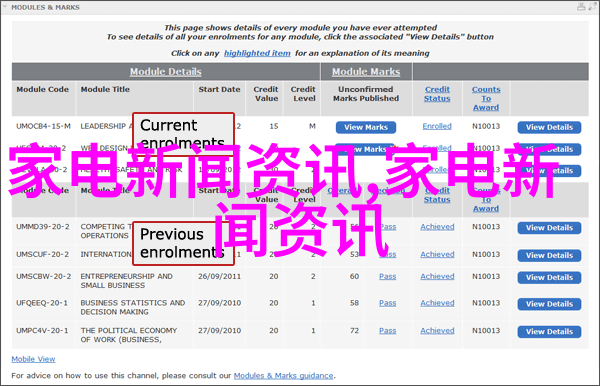Select module code UMPC4V-20-1
This screenshot has height=386, width=600.
tap(42, 331)
